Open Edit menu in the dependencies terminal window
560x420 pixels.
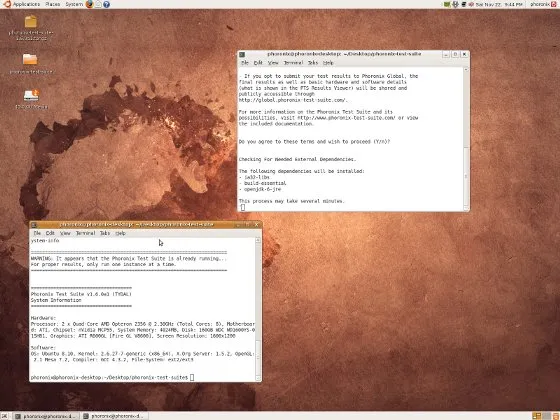click(258, 63)
